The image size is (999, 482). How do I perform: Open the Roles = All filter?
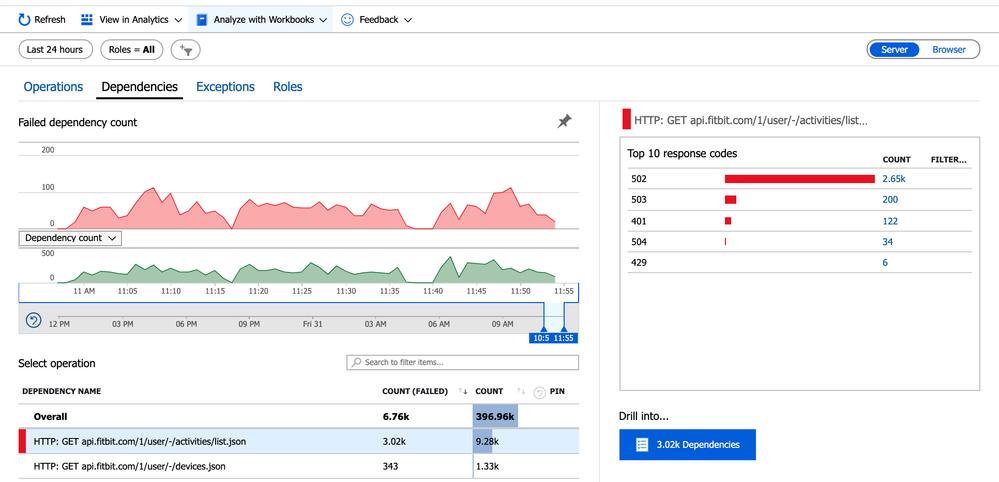pyautogui.click(x=132, y=50)
